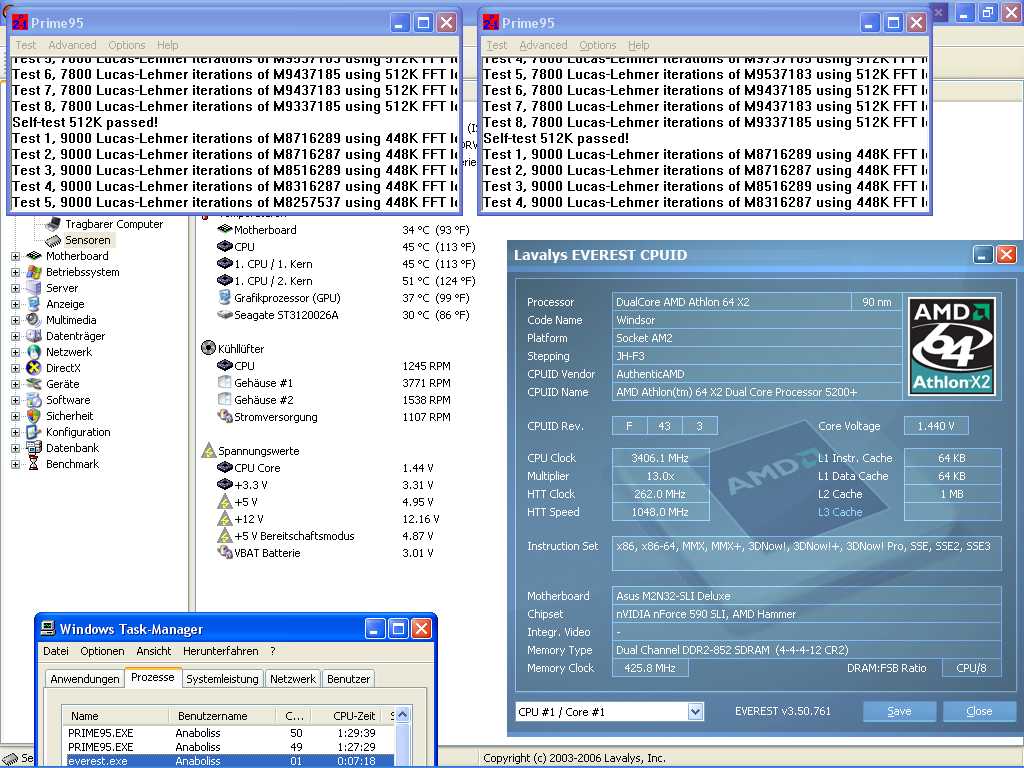Open the CPU #1 / Core #1 dropdown
Image resolution: width=1024 pixels, height=768 pixels.
click(696, 712)
